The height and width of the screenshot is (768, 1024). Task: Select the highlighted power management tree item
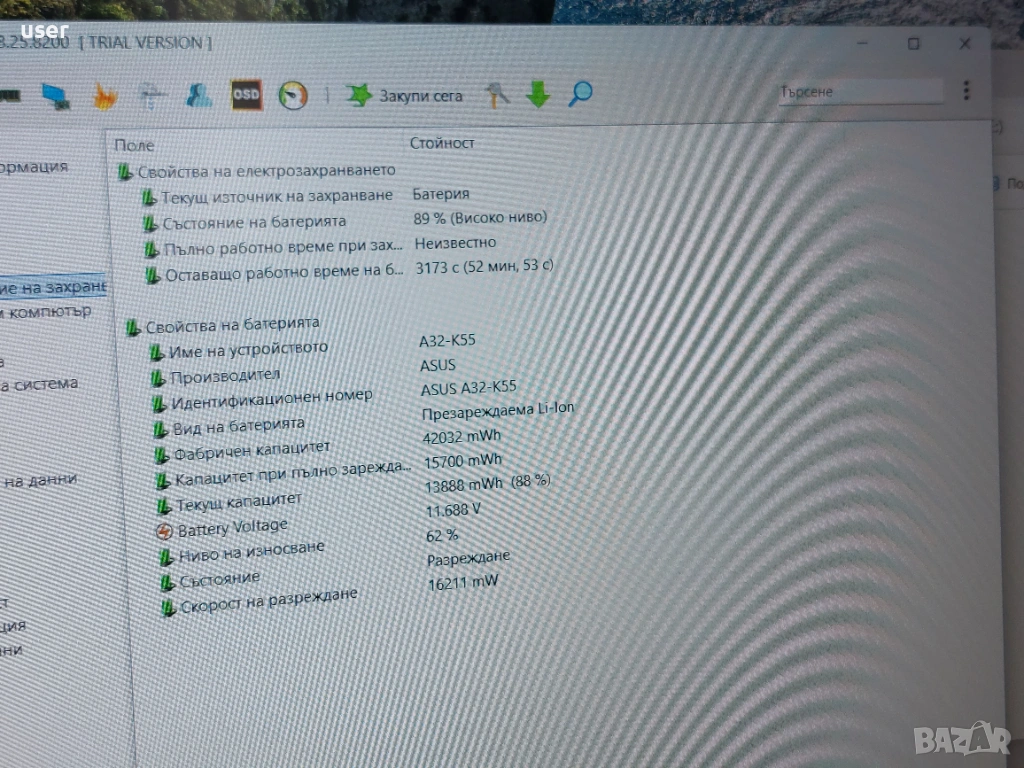(x=52, y=287)
